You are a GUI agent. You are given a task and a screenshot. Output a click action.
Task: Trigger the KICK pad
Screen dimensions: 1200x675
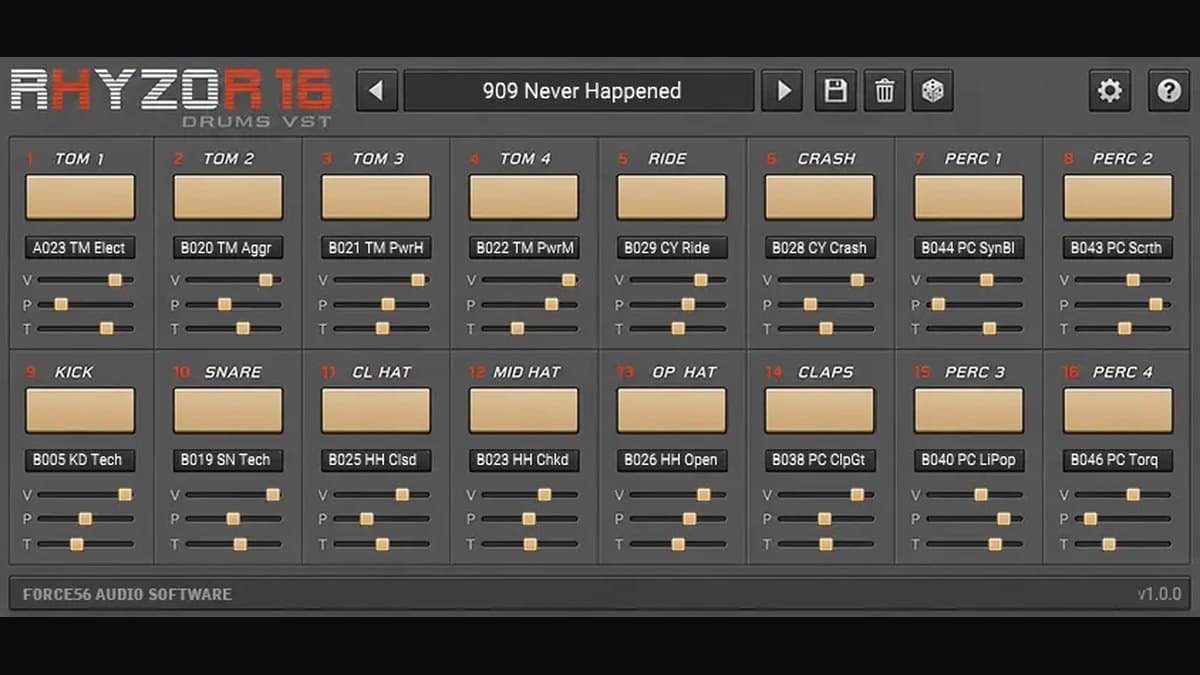80,410
